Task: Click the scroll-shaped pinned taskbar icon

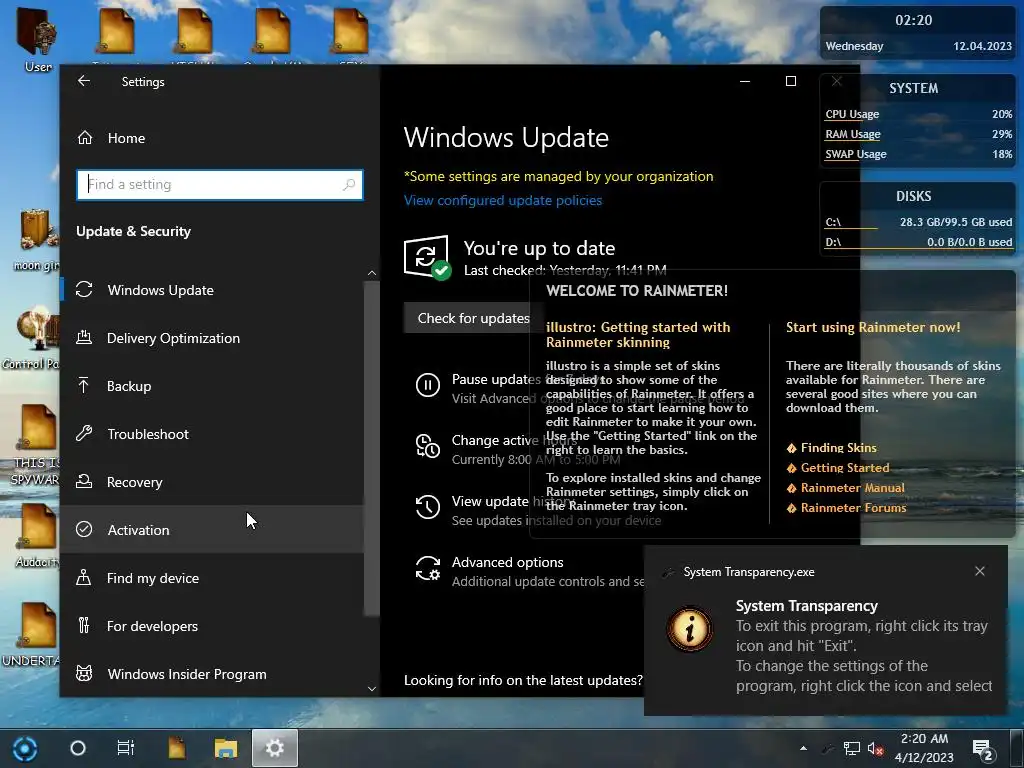Action: pyautogui.click(x=176, y=748)
